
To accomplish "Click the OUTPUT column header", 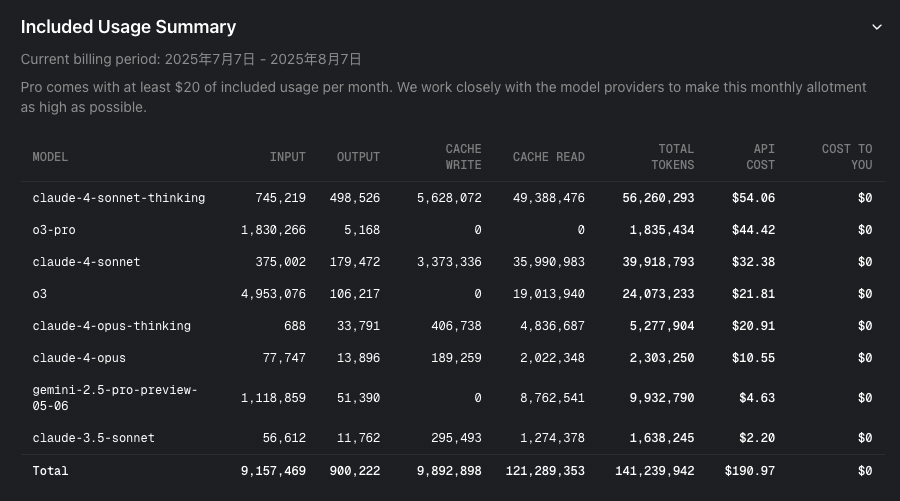I will coord(358,157).
